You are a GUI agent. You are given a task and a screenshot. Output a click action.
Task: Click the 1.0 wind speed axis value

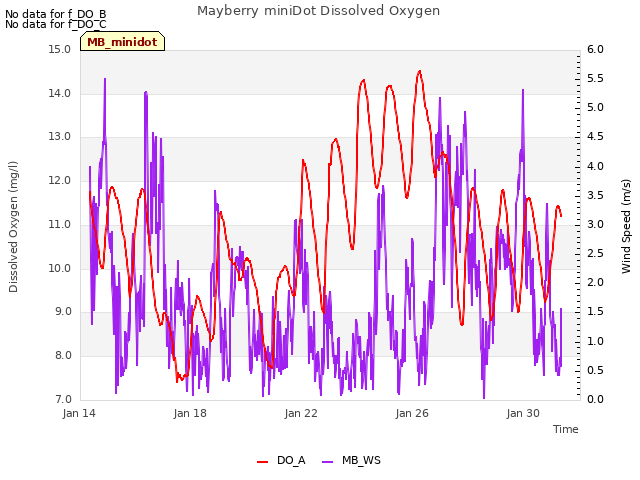(595, 341)
